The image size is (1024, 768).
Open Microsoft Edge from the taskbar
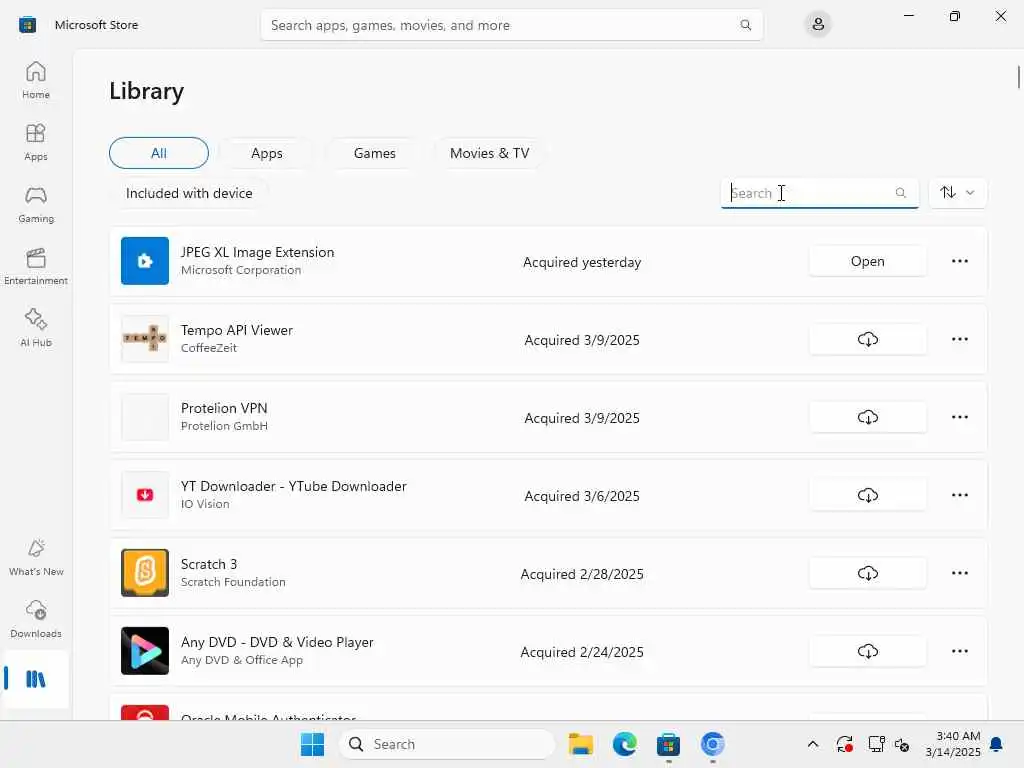(624, 744)
